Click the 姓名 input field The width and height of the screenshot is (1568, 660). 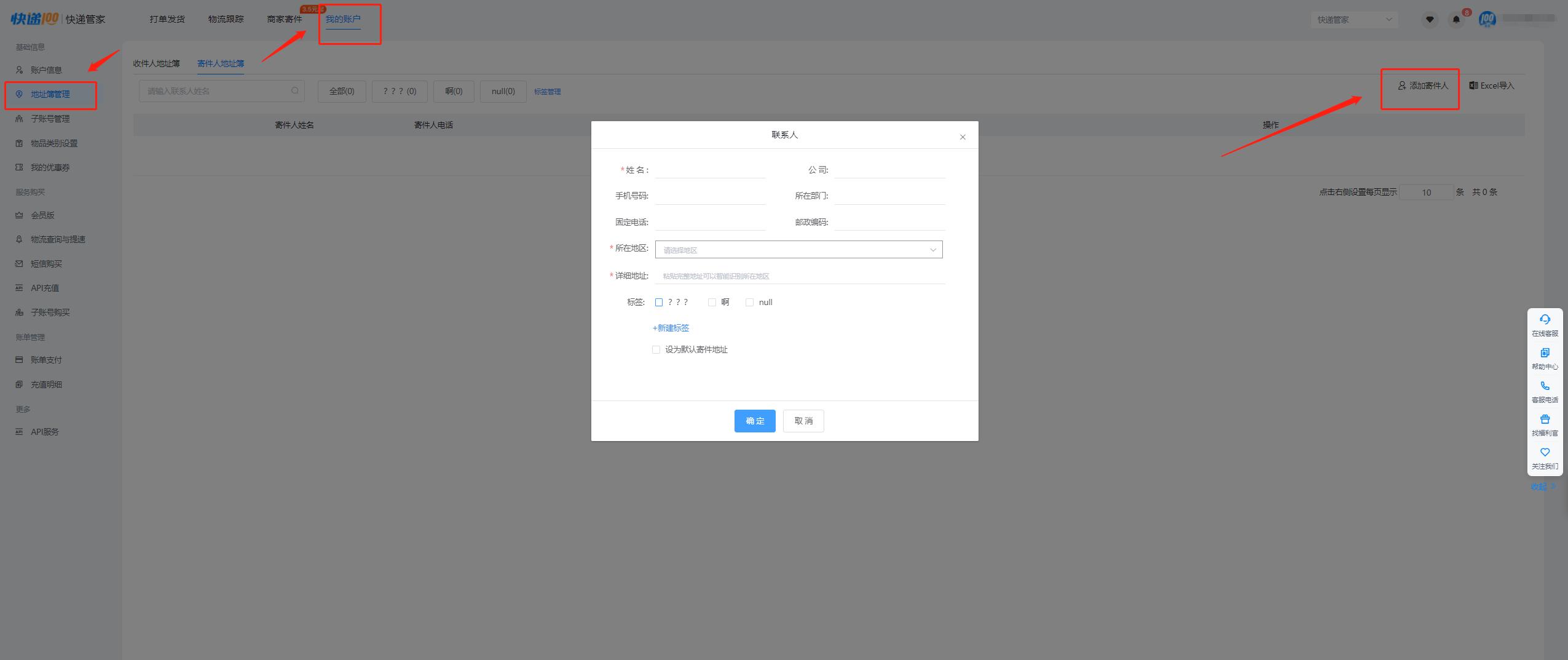tap(710, 170)
